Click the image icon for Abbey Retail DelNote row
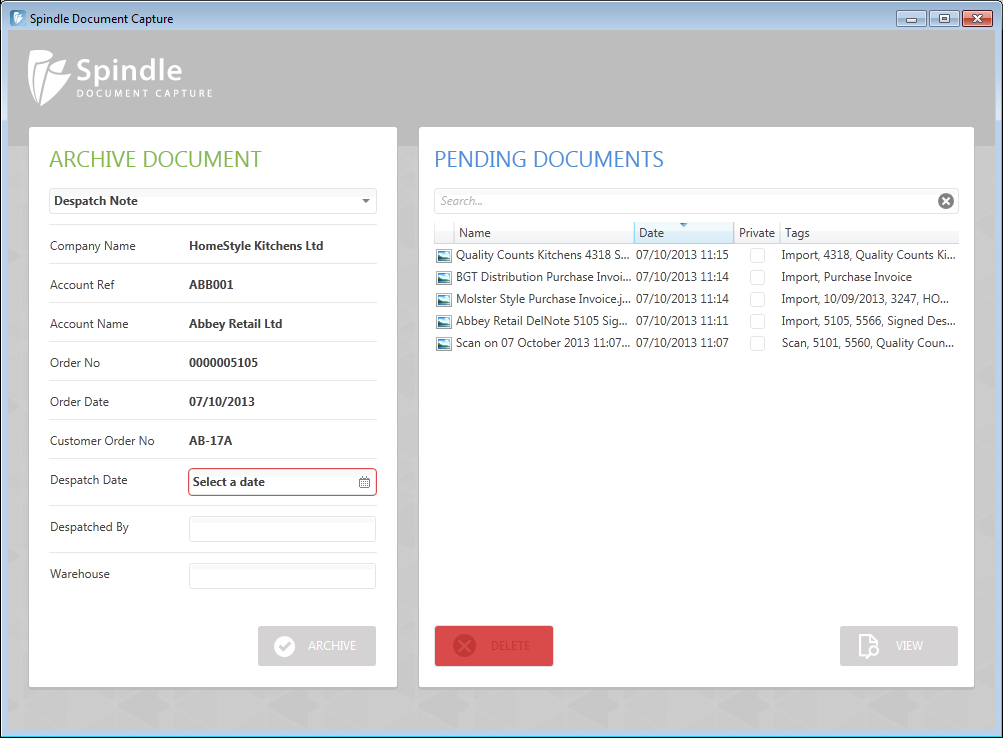Viewport: 1003px width, 738px height. click(443, 322)
